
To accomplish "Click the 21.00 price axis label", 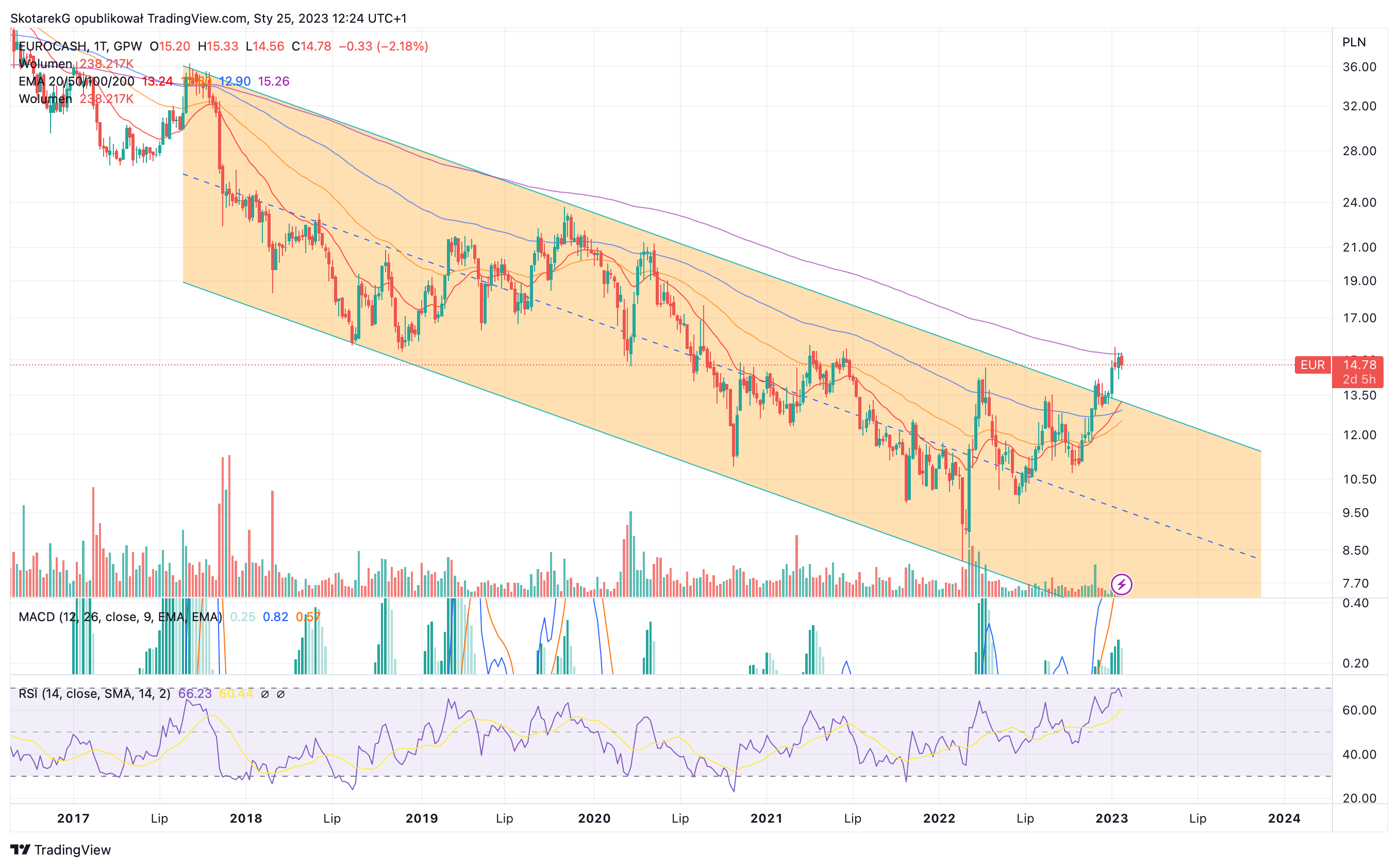I will [x=1359, y=247].
